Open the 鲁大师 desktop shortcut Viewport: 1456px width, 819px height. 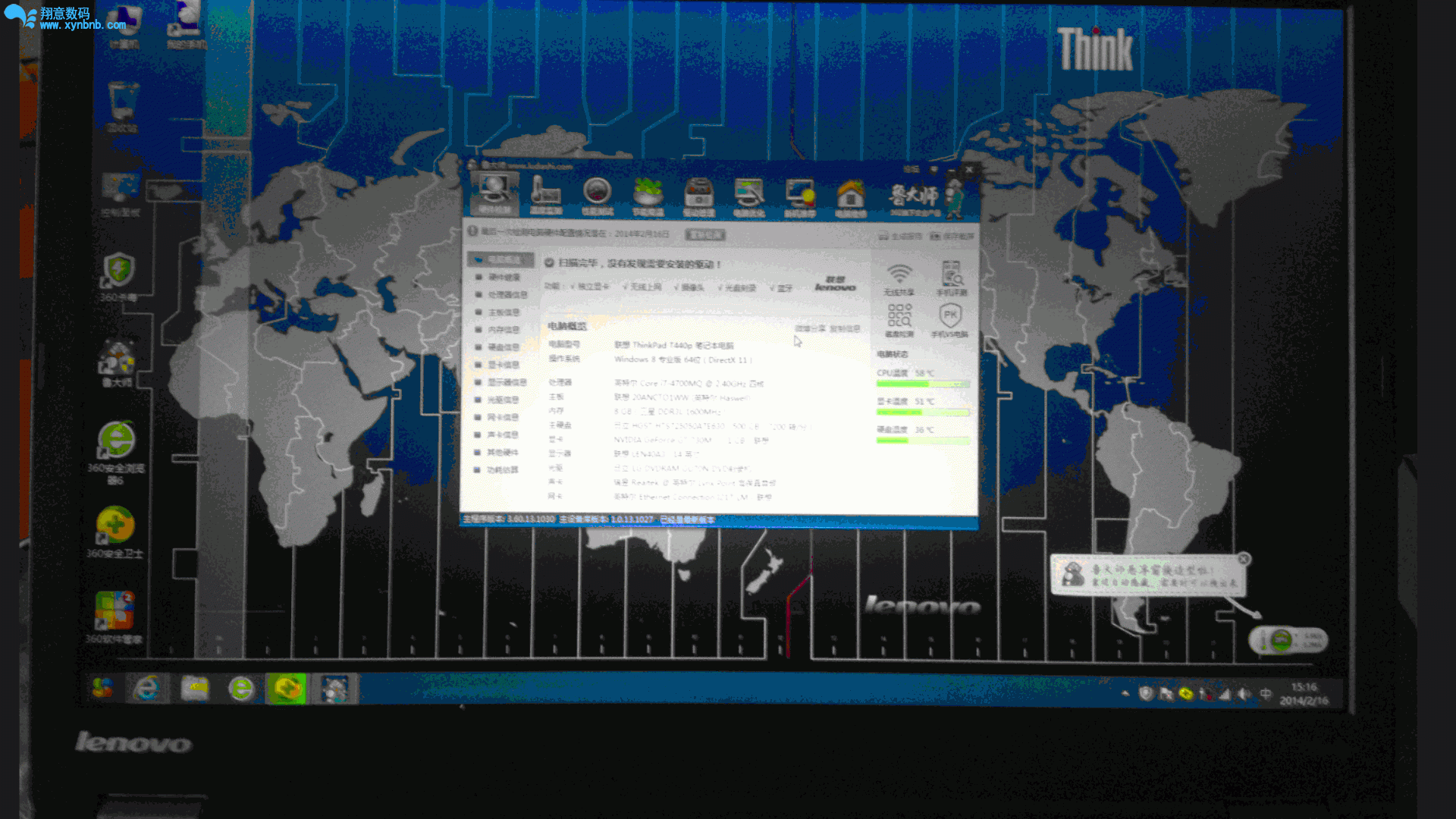pos(117,363)
